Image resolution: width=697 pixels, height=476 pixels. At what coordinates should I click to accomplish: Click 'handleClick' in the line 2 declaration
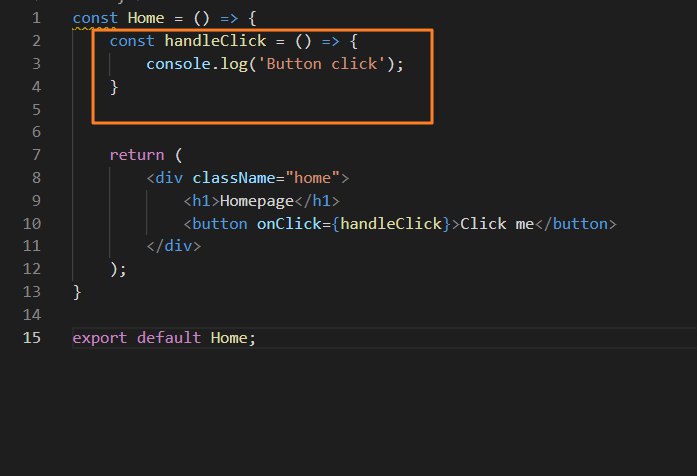click(215, 41)
